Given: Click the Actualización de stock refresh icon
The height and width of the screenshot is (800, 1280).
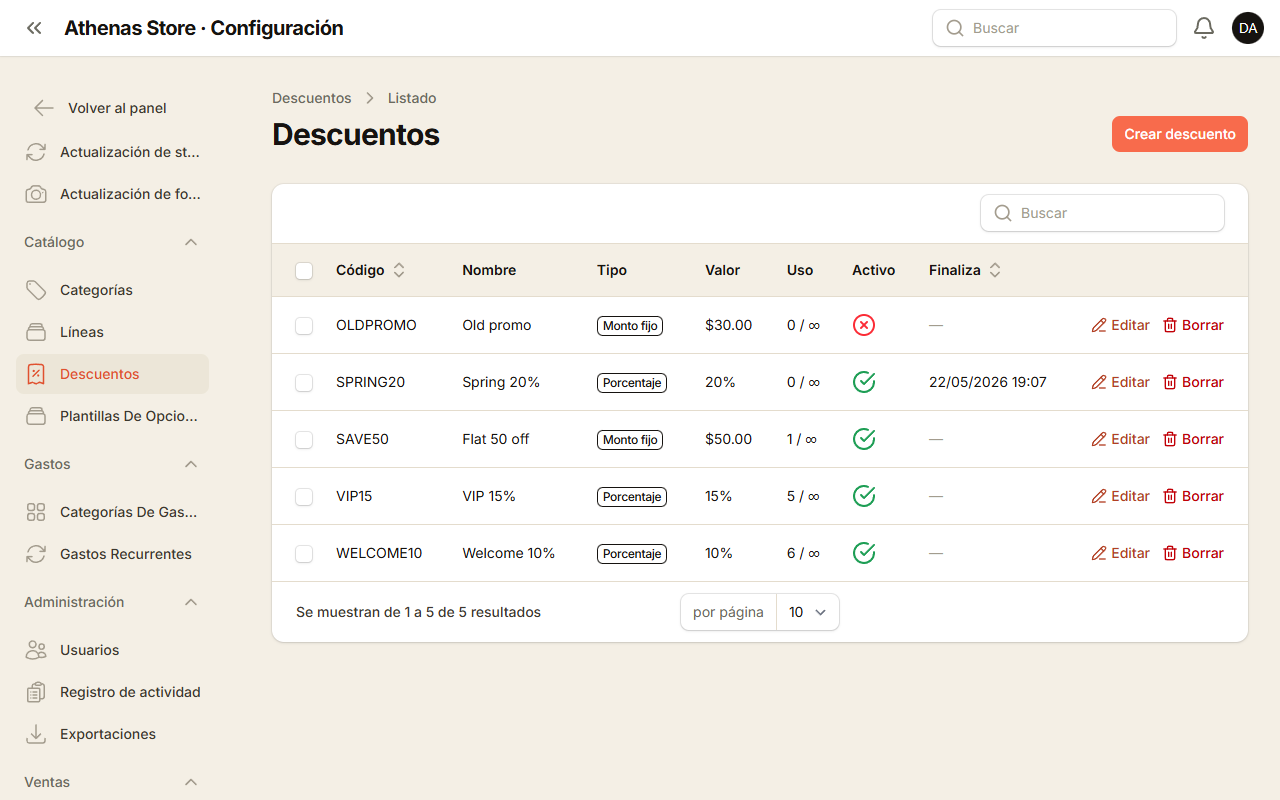Looking at the screenshot, I should click(36, 152).
